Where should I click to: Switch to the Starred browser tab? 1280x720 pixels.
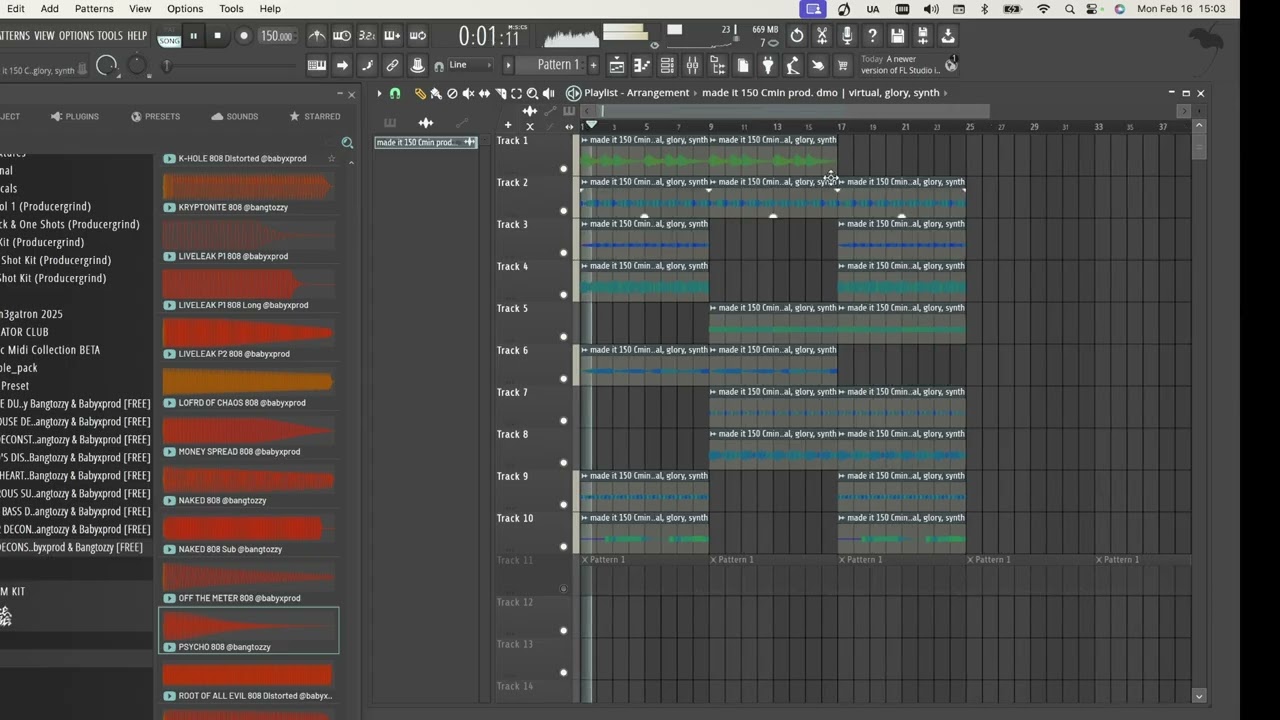(315, 116)
